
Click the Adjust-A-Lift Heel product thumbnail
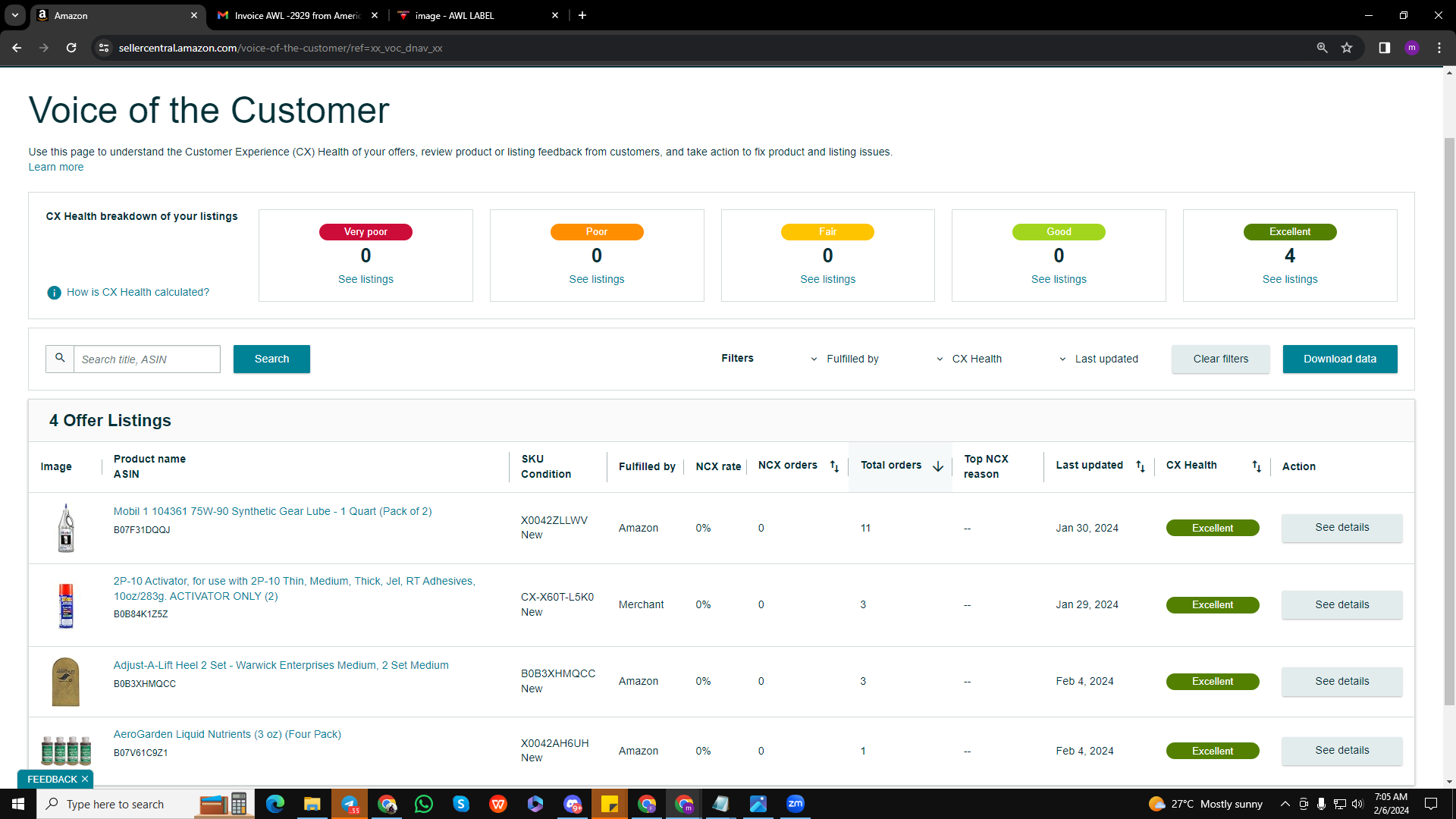coord(66,682)
